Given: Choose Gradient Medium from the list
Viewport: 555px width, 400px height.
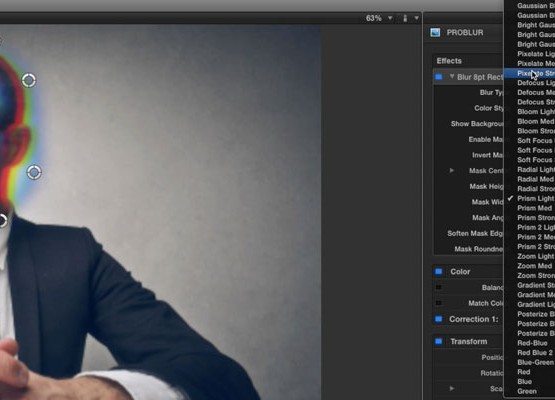Looking at the screenshot, I should coord(536,295).
